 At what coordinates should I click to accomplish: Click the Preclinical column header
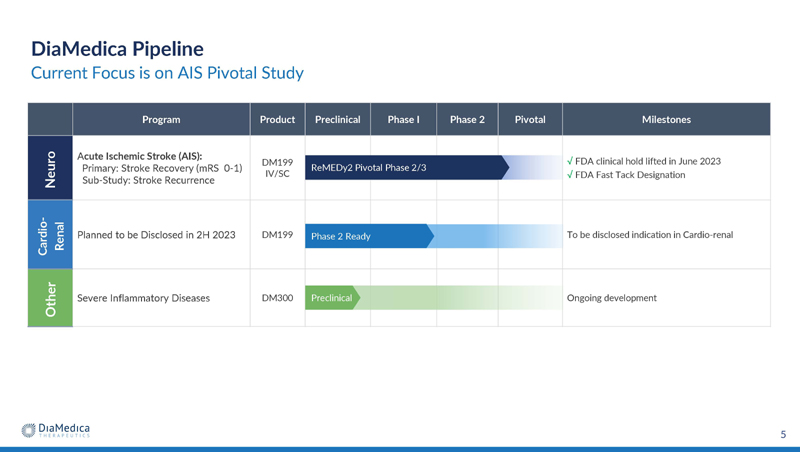pyautogui.click(x=338, y=119)
